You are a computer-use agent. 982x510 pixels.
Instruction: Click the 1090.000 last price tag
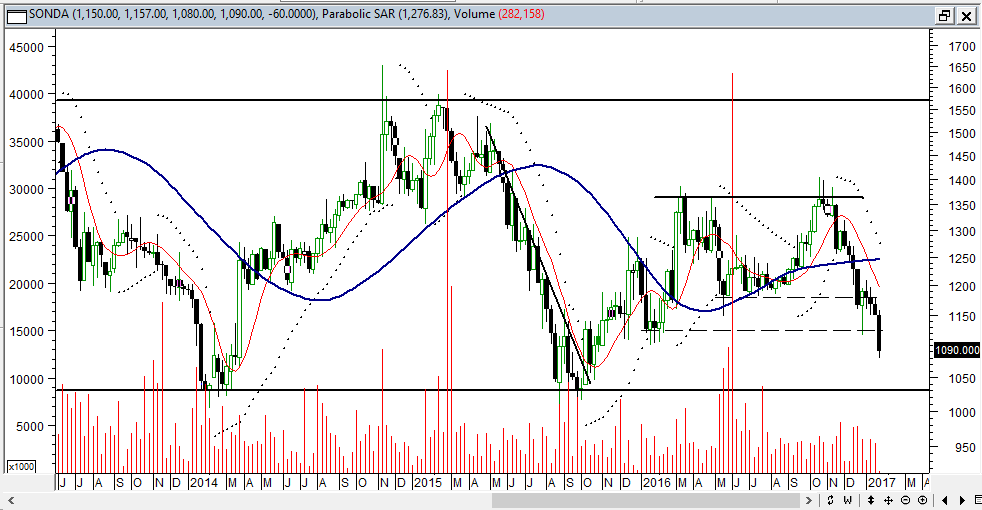point(956,350)
